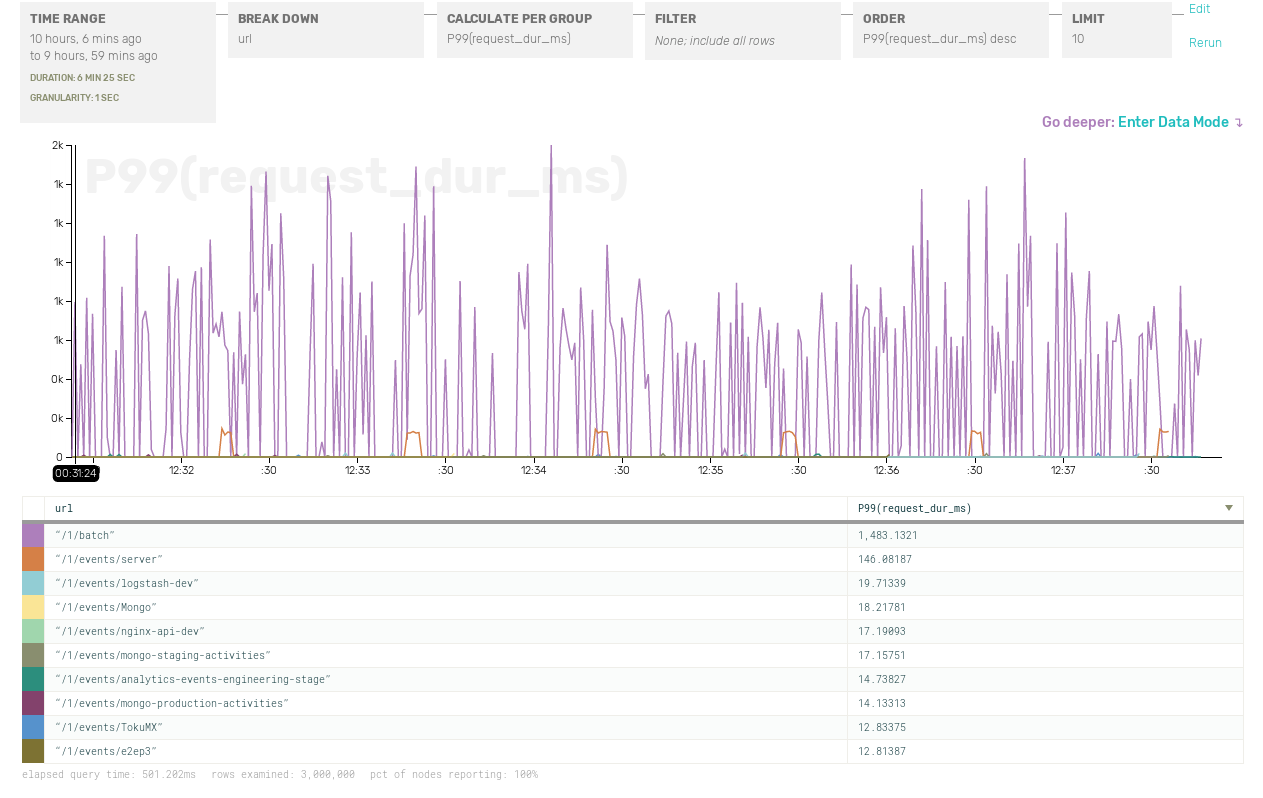Click the Edit link
Image resolution: width=1263 pixels, height=798 pixels.
point(1199,9)
